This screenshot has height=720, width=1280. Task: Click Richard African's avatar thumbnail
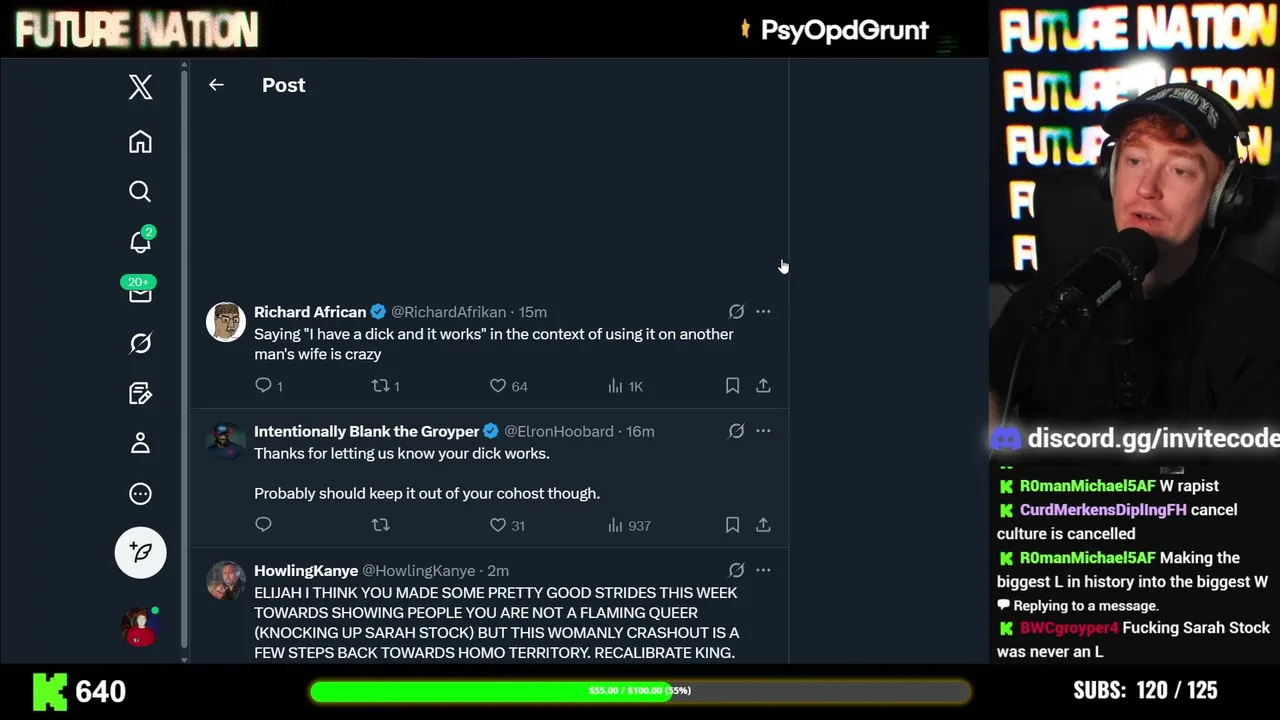(226, 322)
